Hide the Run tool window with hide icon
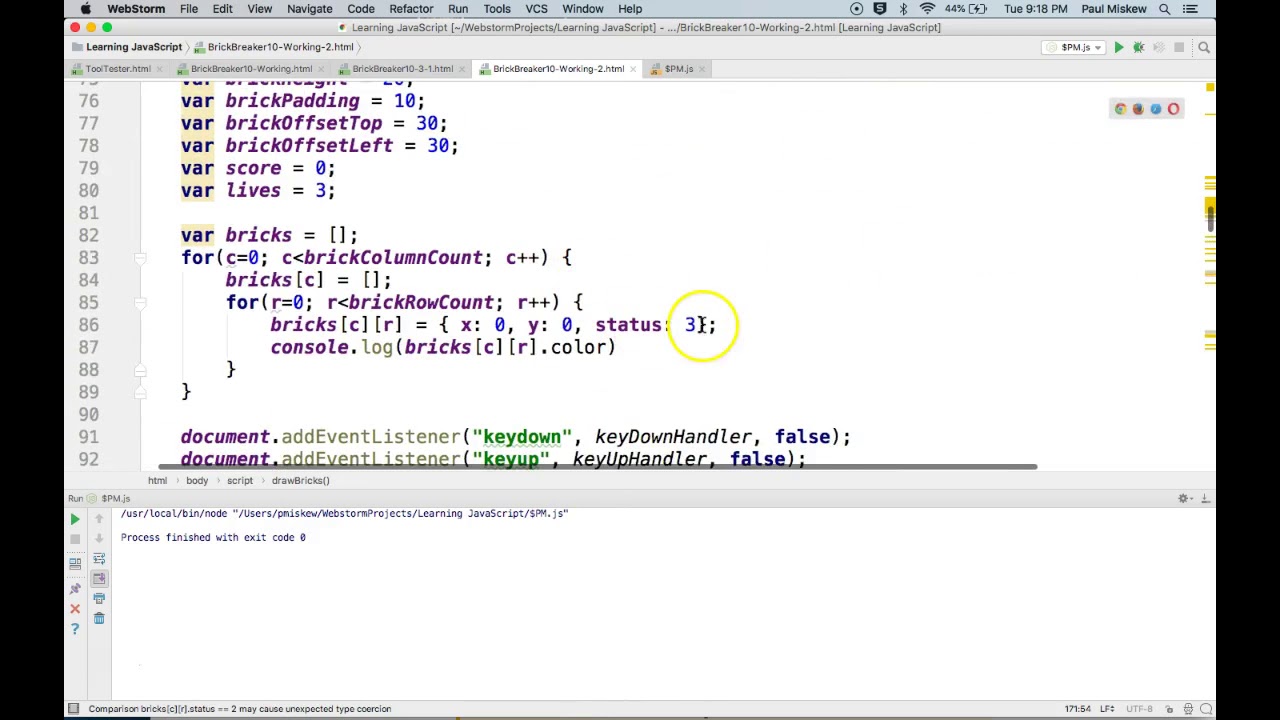The height and width of the screenshot is (720, 1280). click(x=1205, y=498)
